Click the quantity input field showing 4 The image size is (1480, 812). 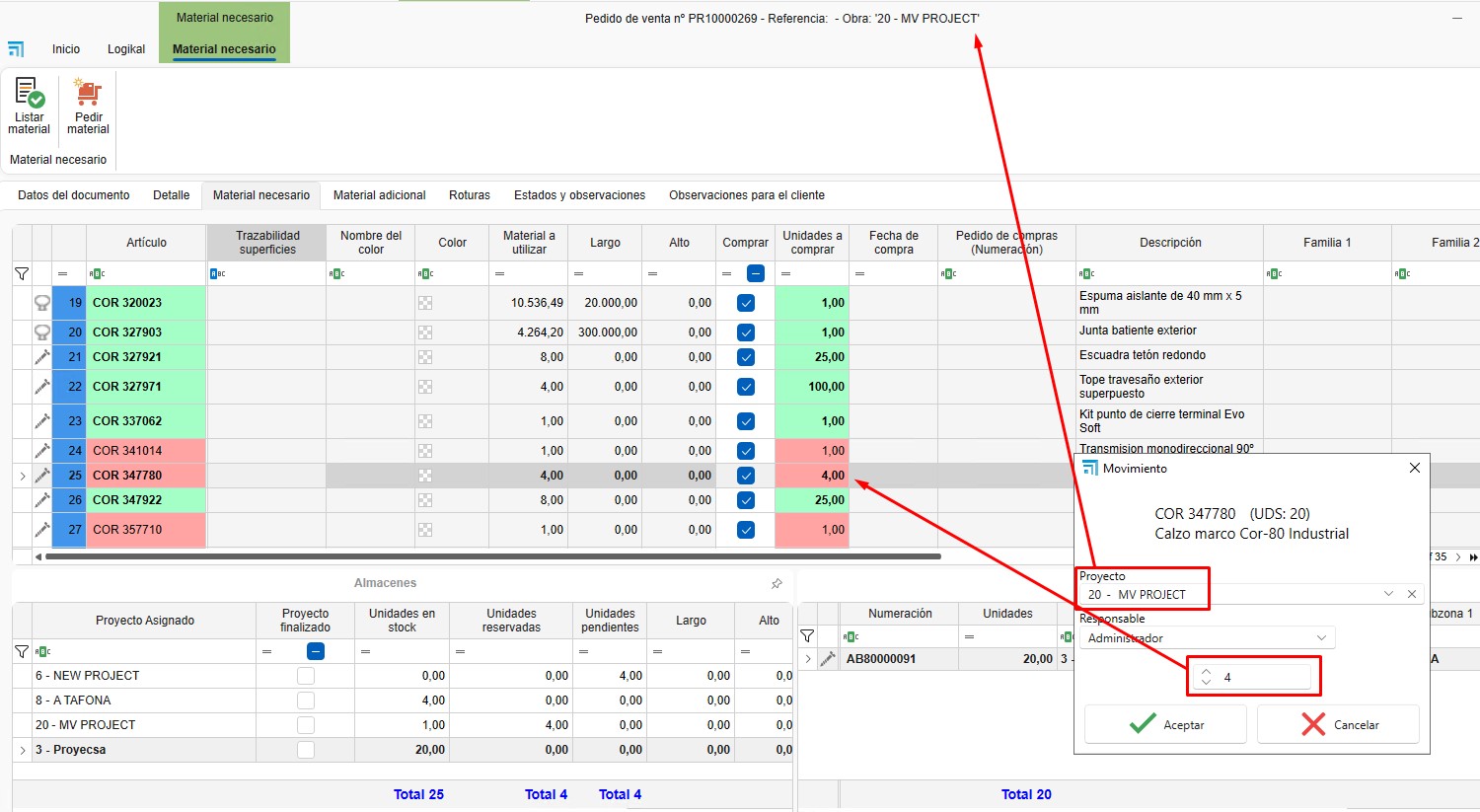[x=1253, y=677]
